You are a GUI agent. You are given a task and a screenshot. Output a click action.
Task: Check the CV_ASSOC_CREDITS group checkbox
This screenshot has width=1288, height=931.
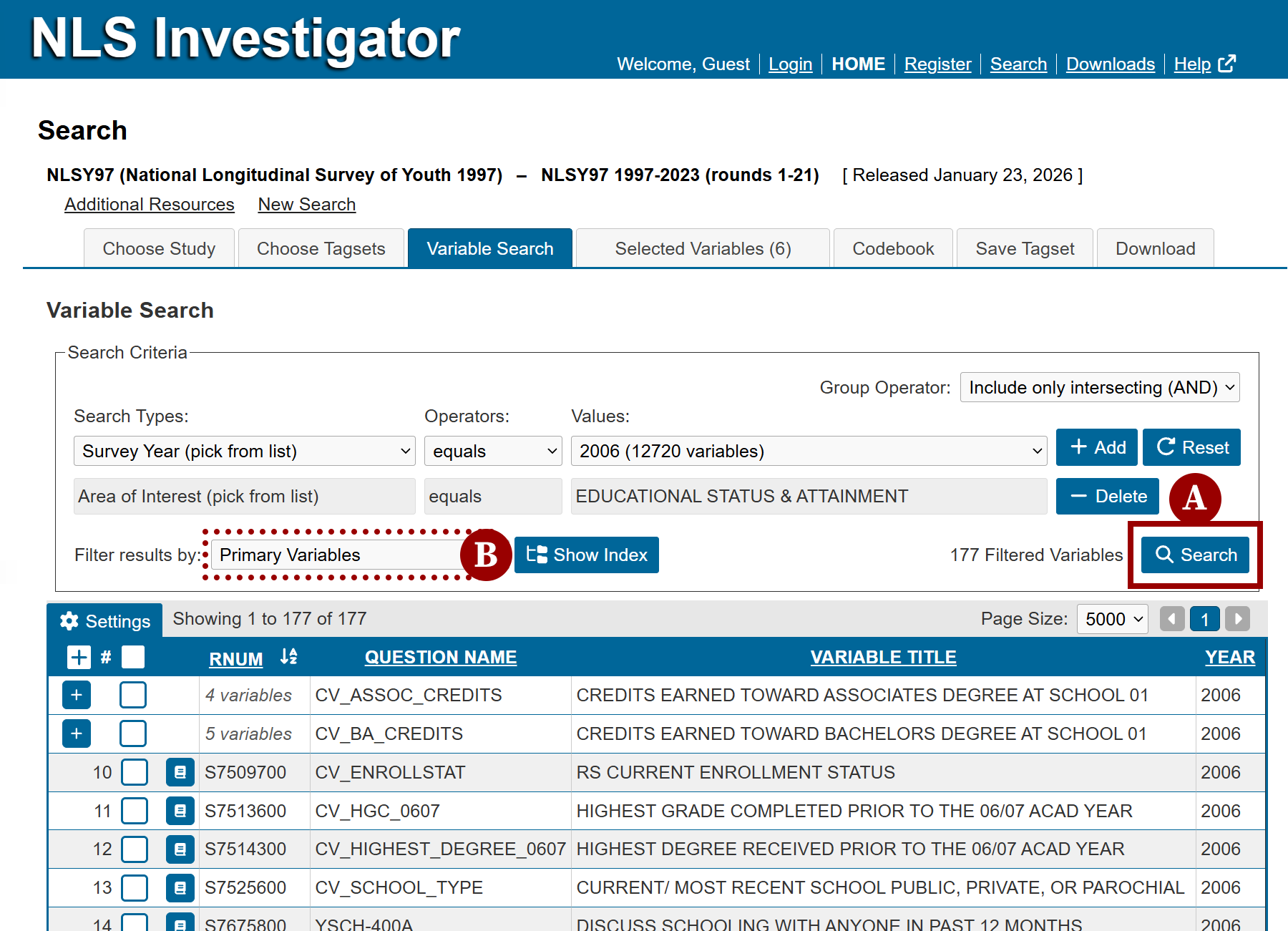tap(133, 695)
